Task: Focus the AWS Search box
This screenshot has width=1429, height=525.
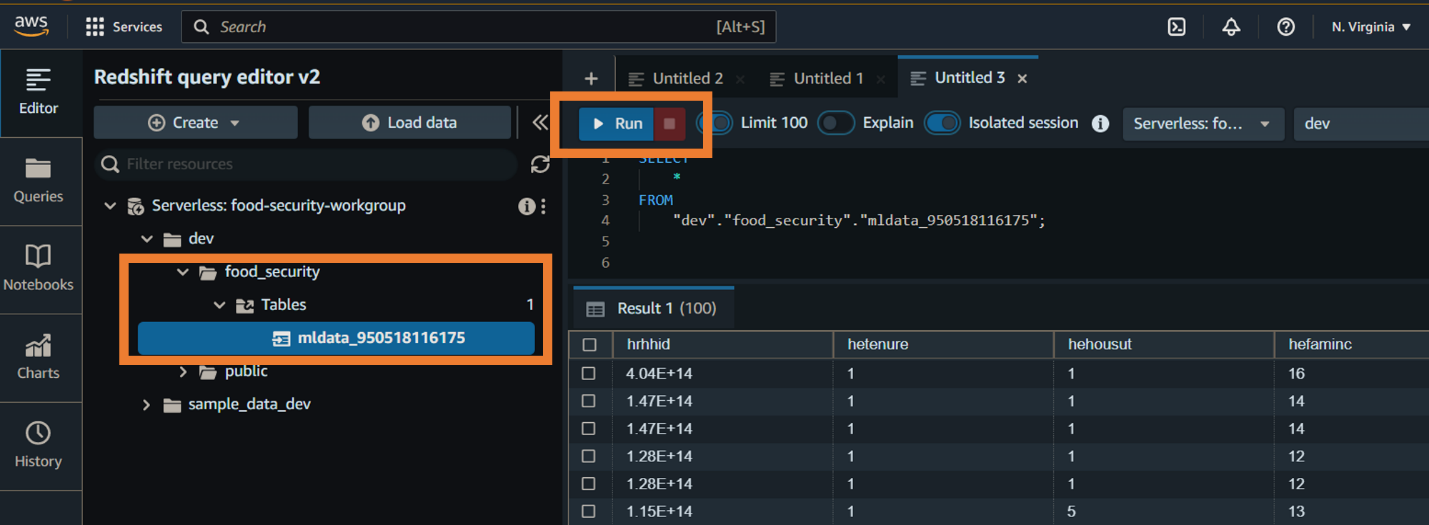Action: 478,27
